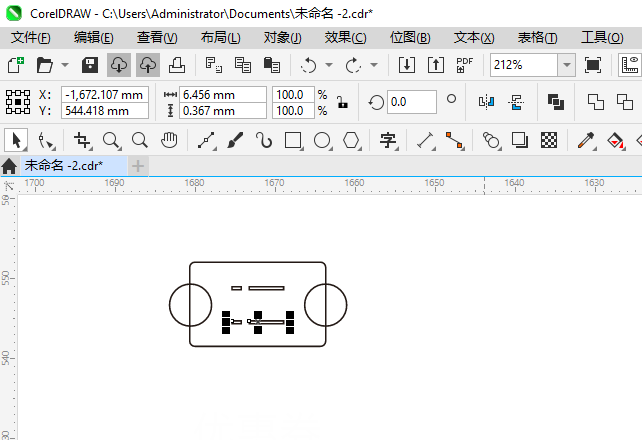Open the 效果(C) menu
642x440 pixels.
pyautogui.click(x=346, y=38)
